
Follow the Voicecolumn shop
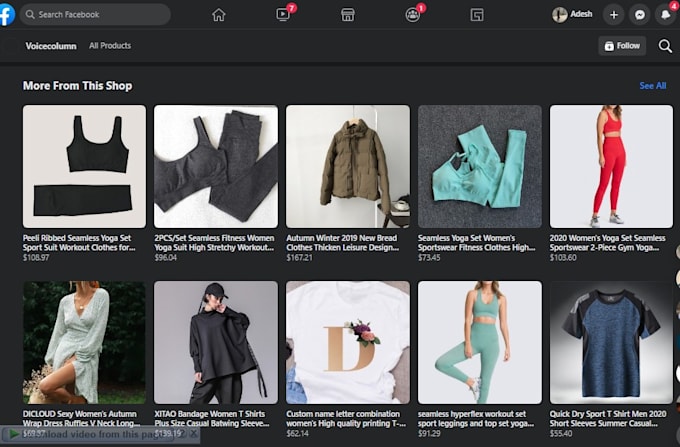[622, 46]
